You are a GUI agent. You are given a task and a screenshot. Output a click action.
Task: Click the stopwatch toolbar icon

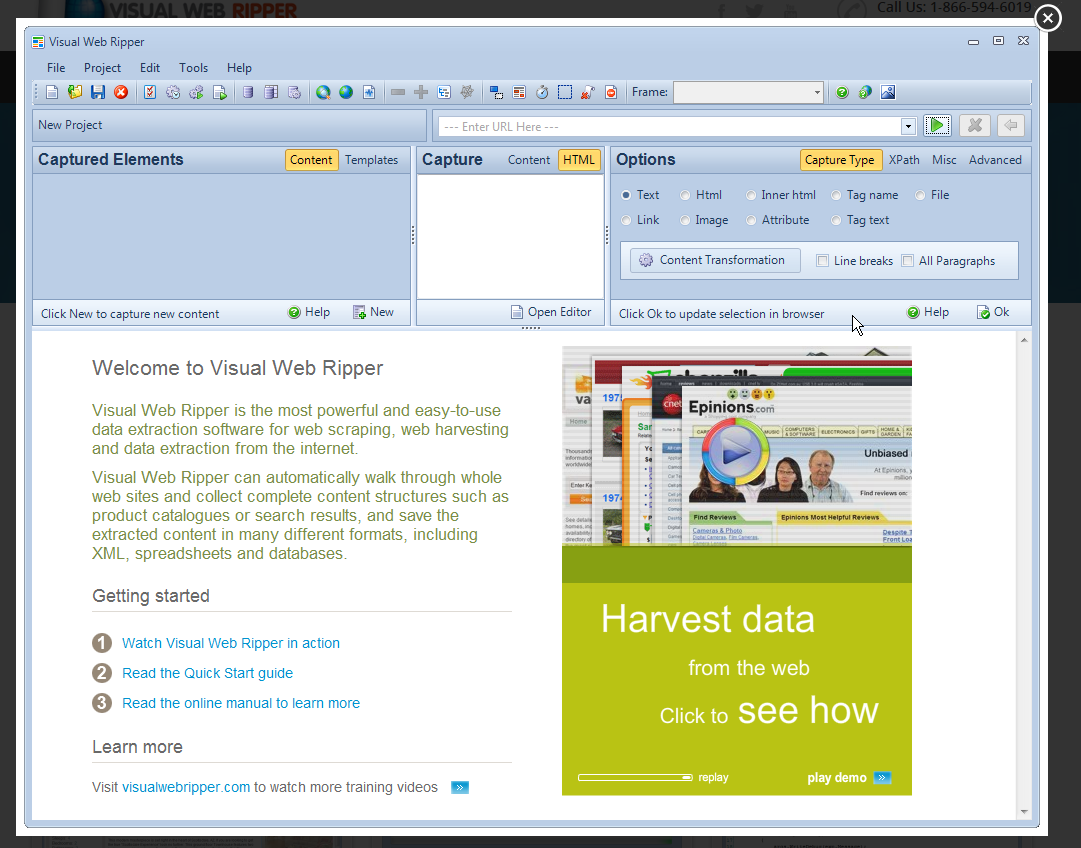coord(543,92)
